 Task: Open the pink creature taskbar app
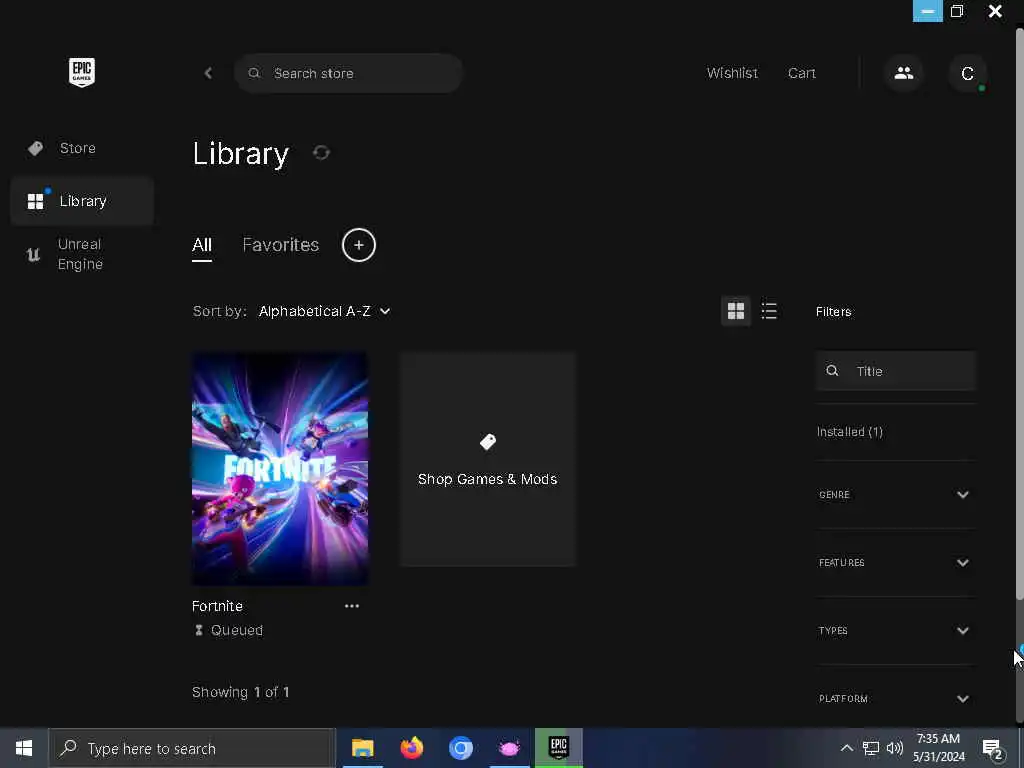tap(509, 748)
